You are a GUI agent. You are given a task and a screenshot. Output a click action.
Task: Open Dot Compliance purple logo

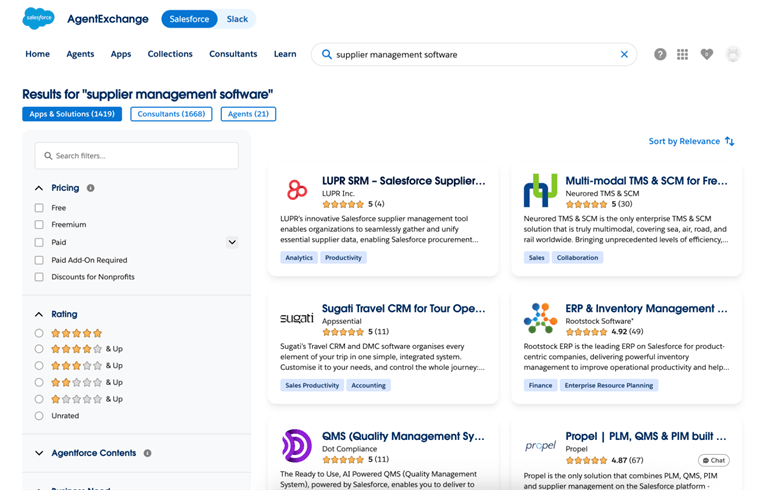pos(297,446)
